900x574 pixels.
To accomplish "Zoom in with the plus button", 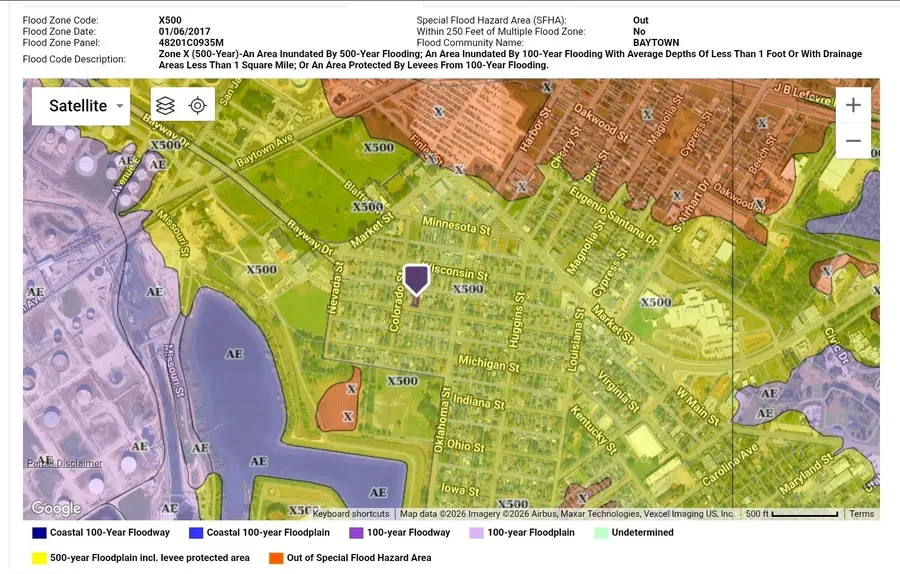I will pyautogui.click(x=853, y=105).
